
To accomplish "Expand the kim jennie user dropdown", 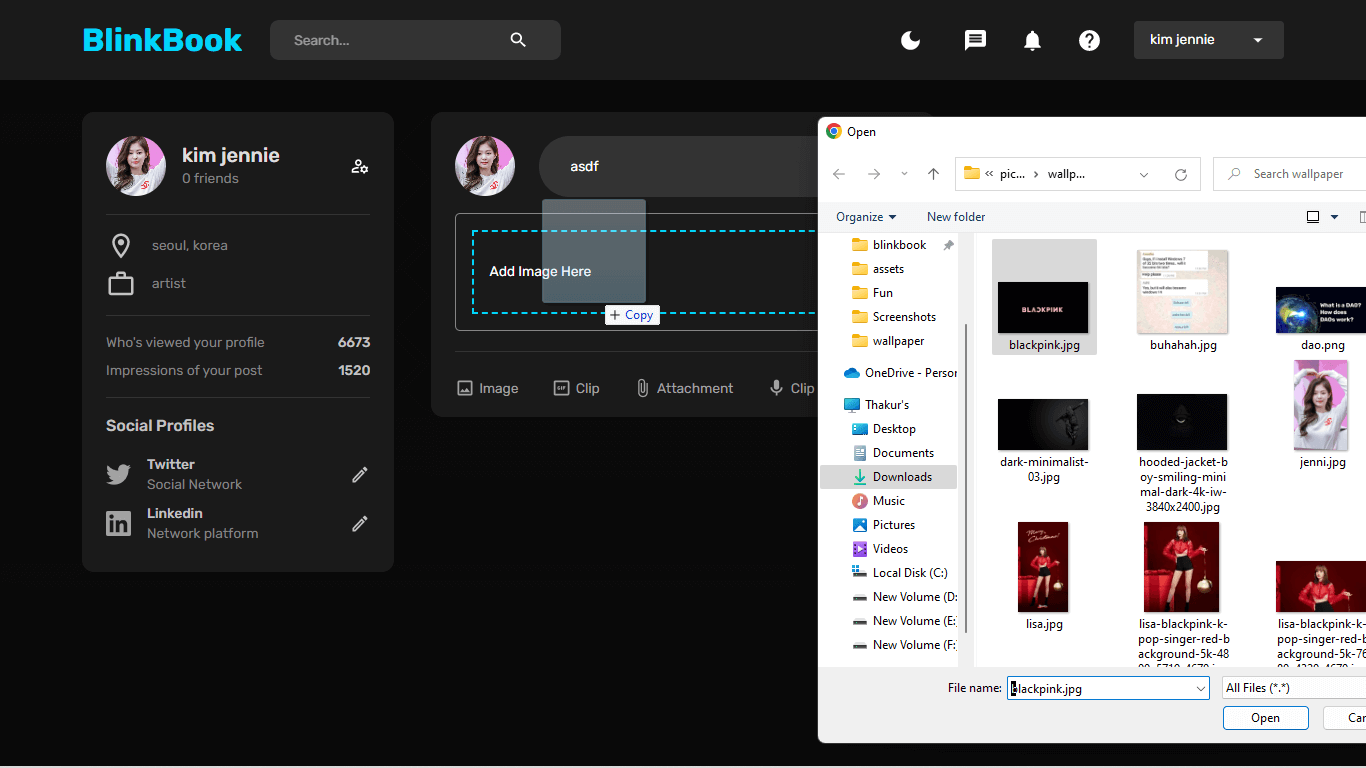I will coord(1208,40).
